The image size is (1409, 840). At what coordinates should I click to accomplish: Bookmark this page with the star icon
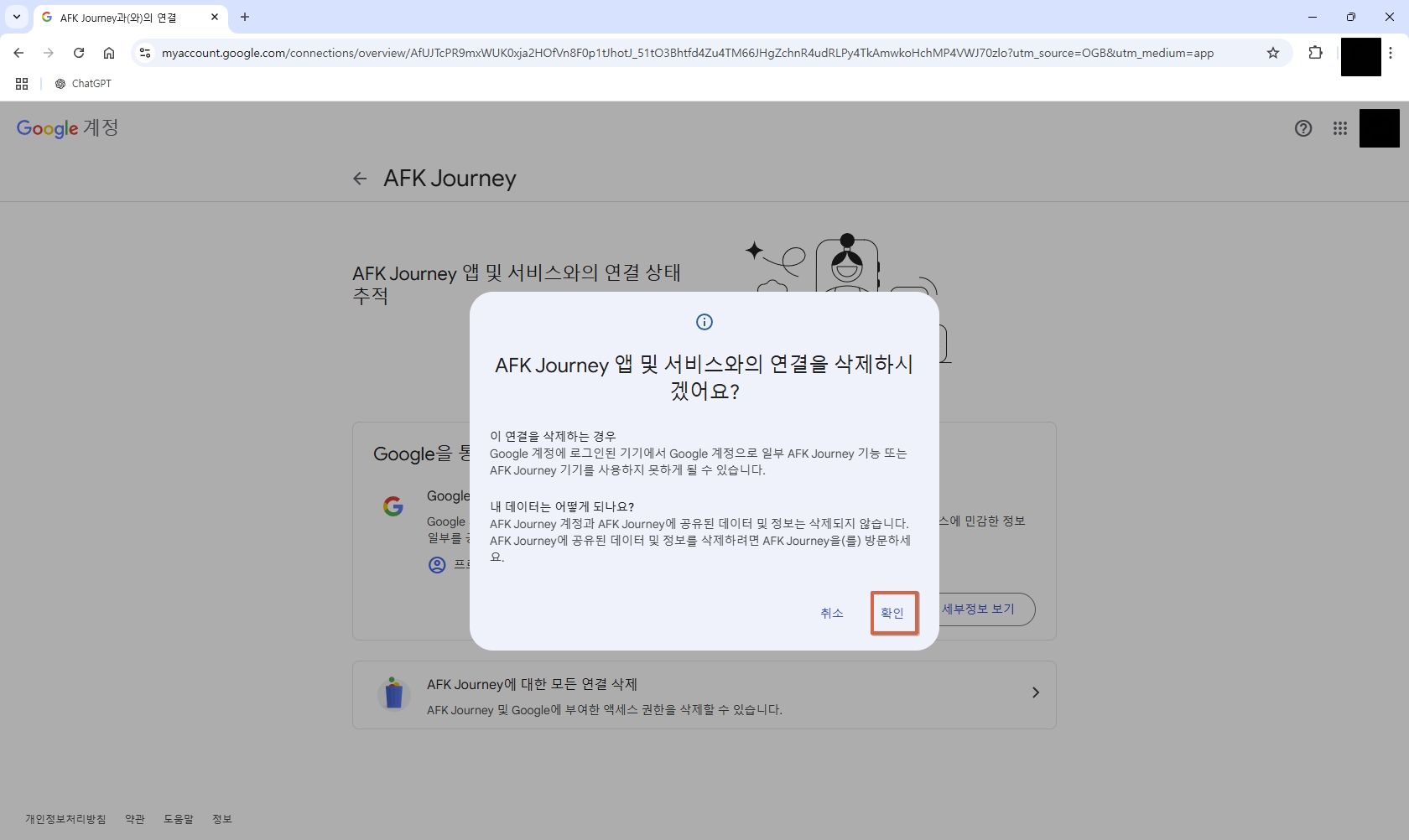pos(1273,53)
